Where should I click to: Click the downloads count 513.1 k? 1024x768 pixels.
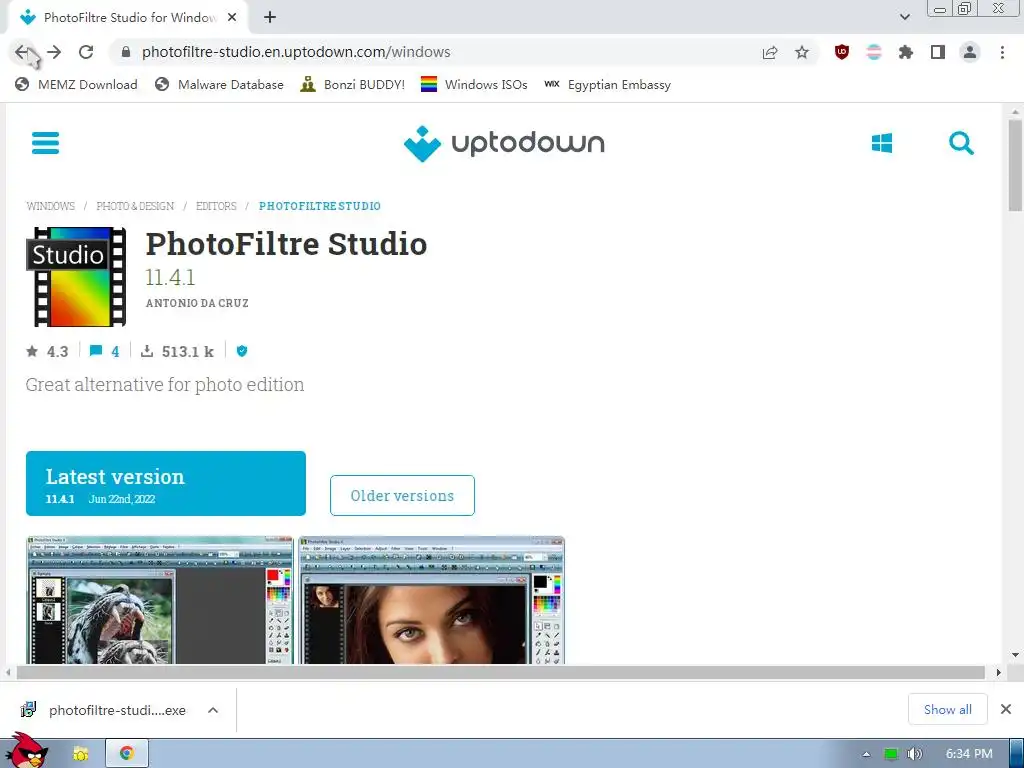click(177, 351)
